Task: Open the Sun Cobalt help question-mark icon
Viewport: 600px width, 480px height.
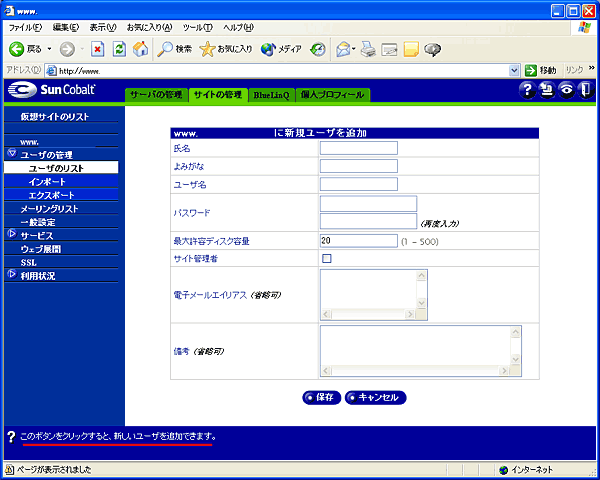Action: coord(527,90)
